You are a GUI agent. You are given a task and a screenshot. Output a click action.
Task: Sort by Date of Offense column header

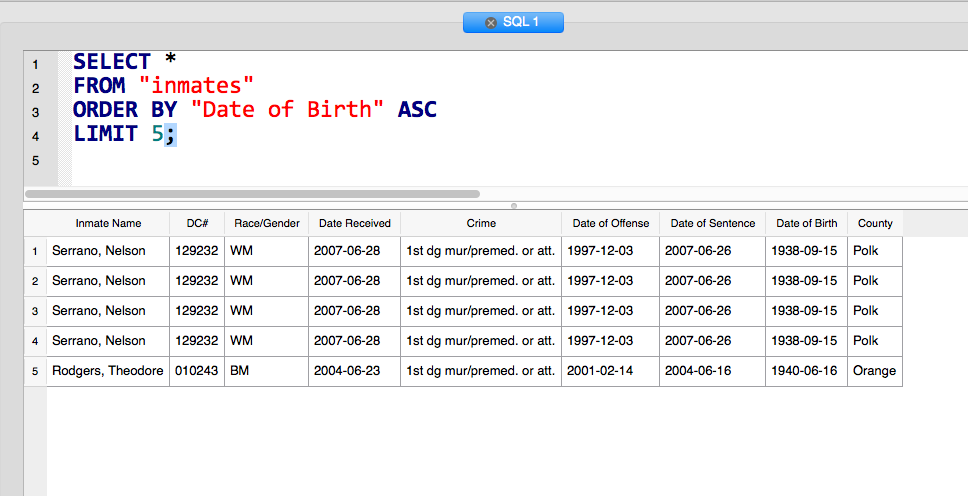[611, 224]
